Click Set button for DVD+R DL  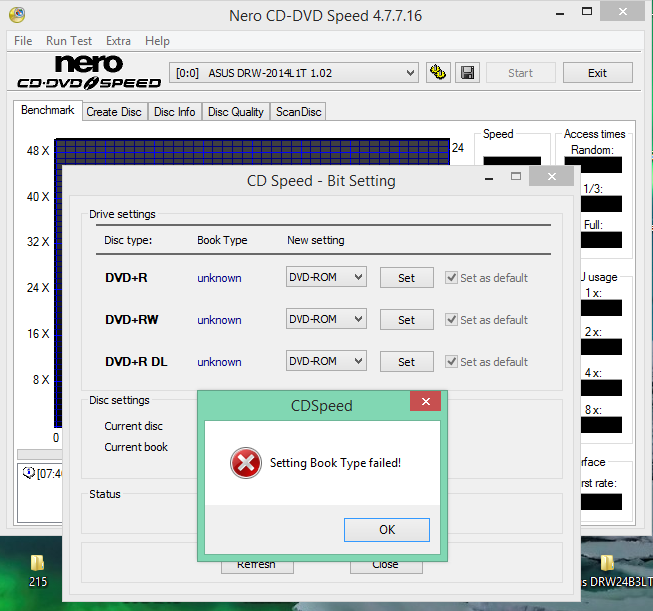(406, 362)
